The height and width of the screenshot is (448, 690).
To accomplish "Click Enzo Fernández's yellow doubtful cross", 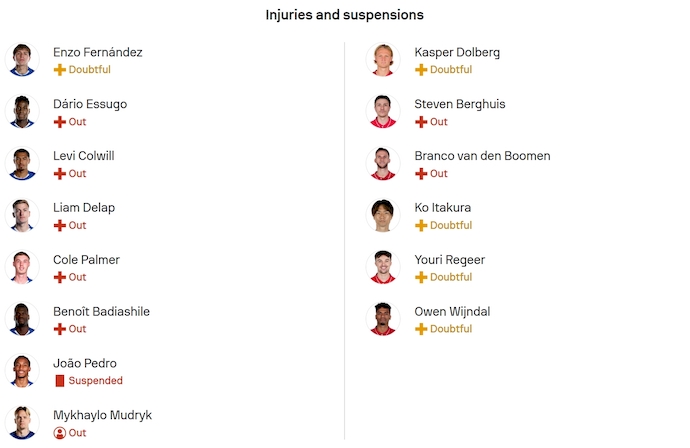I will click(60, 70).
